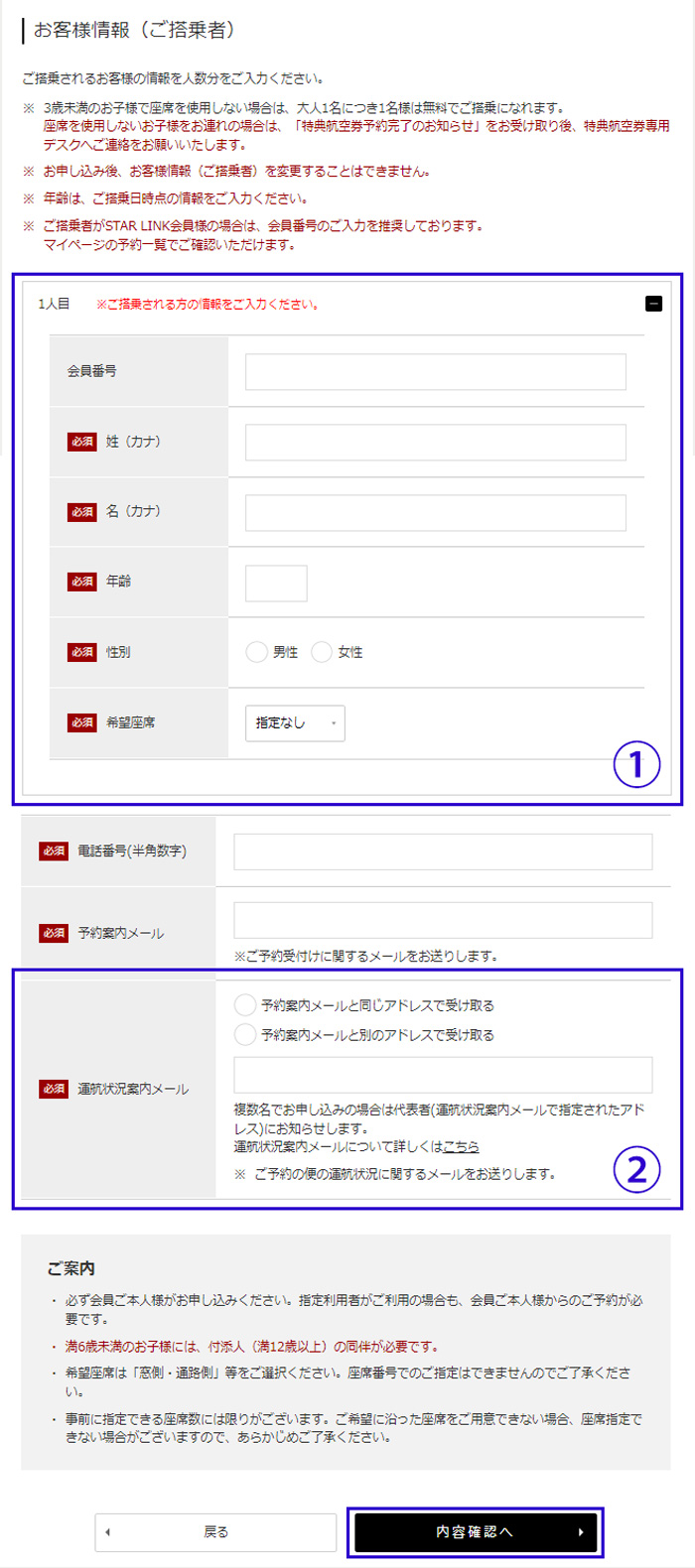Click the 必須 badge beside 希望座席
The width and height of the screenshot is (695, 1568).
(82, 722)
